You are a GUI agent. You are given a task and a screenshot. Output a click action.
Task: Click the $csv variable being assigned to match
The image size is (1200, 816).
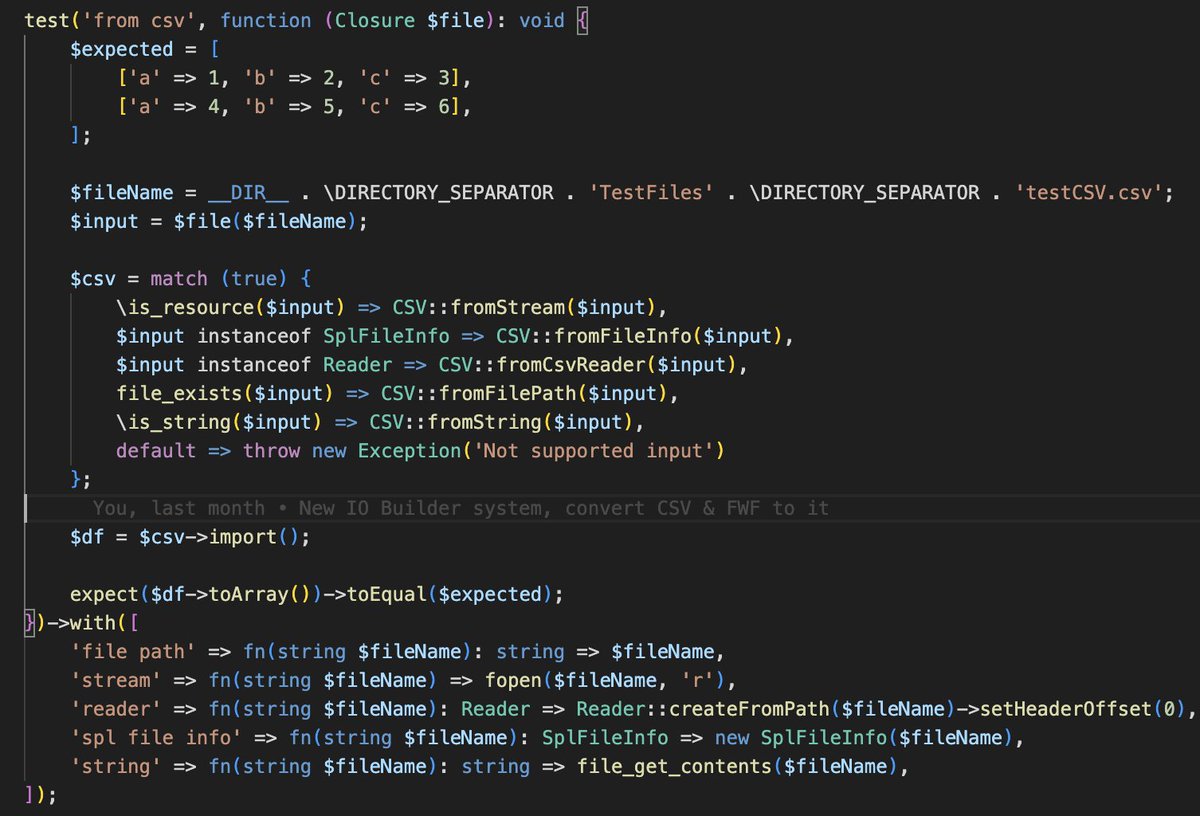[93, 278]
